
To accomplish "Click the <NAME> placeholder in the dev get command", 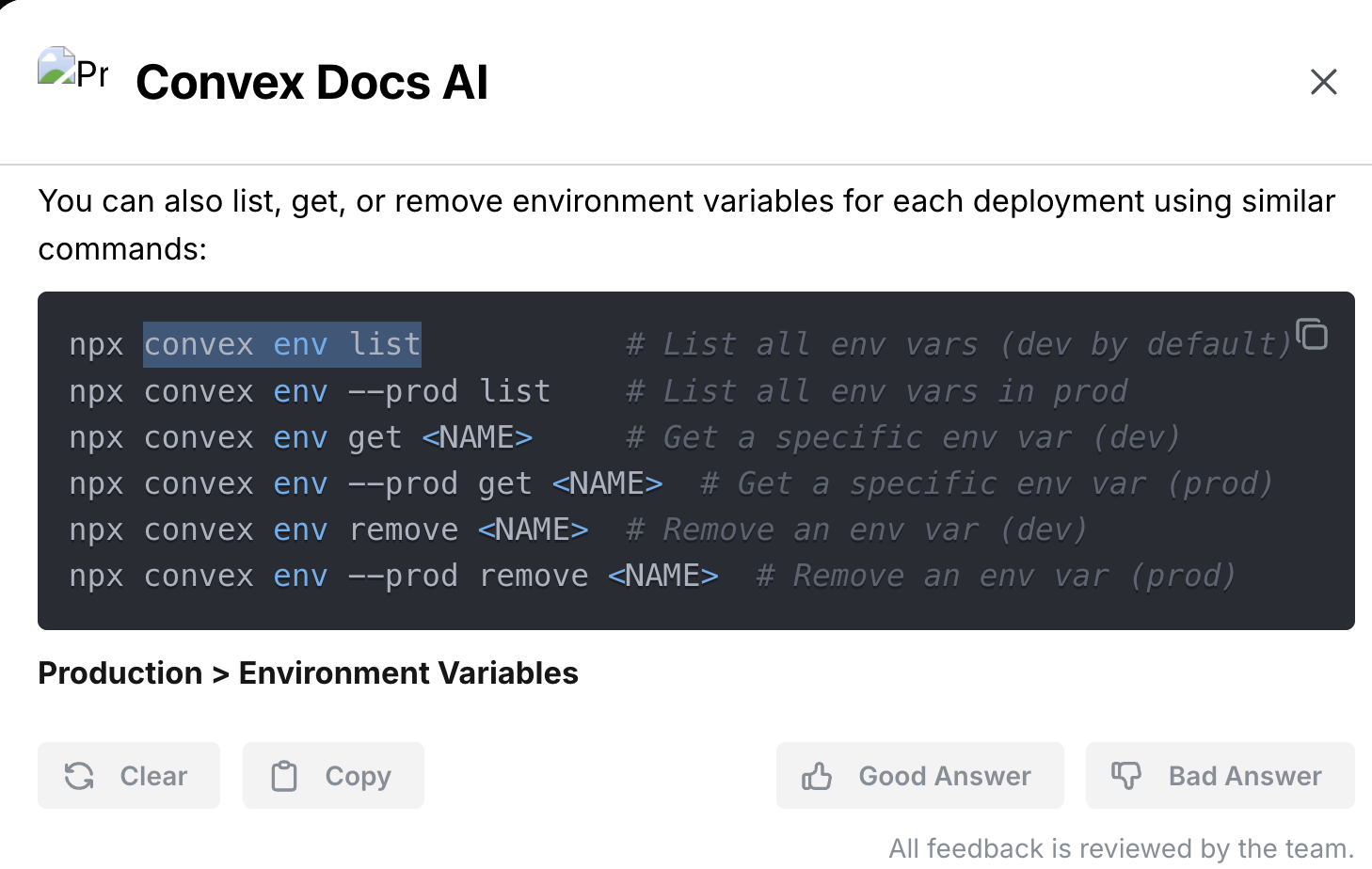I will click(477, 437).
